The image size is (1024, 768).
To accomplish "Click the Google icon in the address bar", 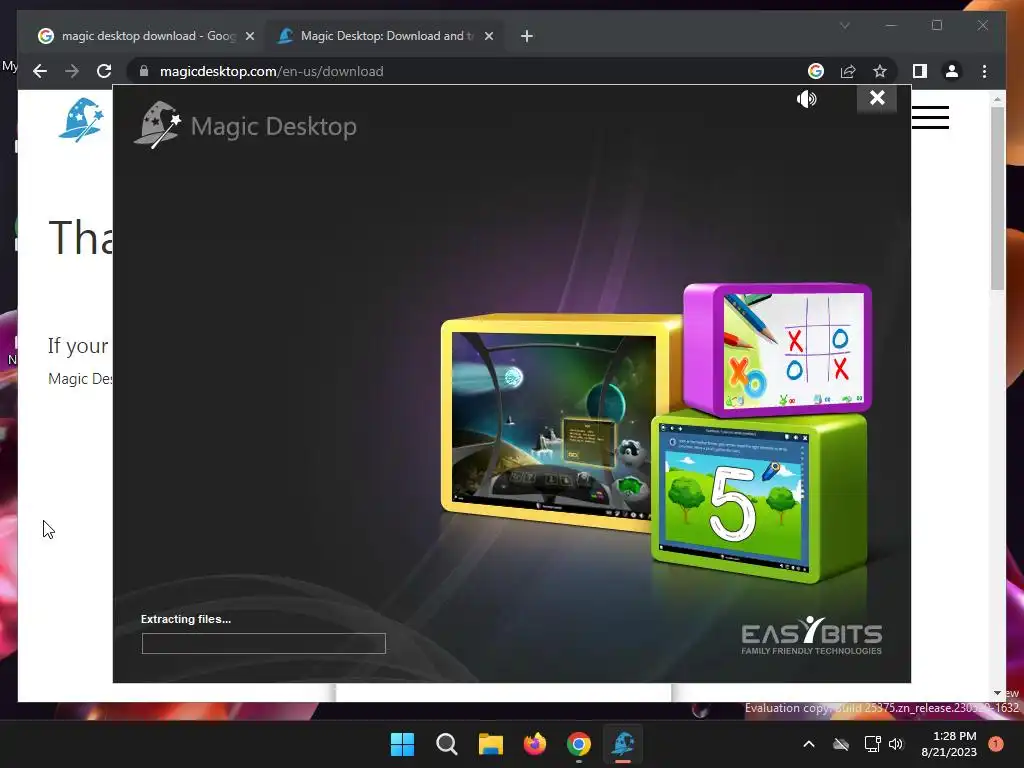I will 816,71.
